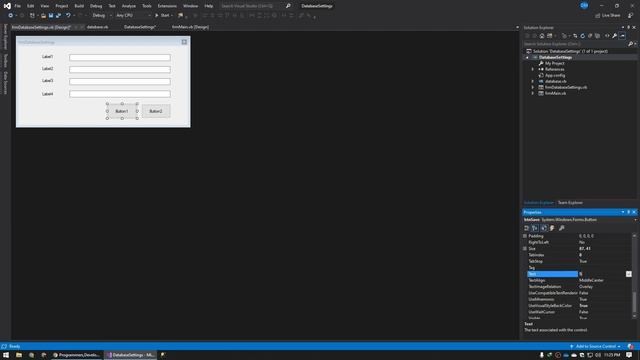Click the Show All Files icon
Screen dimensions: 640x360
pyautogui.click(x=597, y=36)
